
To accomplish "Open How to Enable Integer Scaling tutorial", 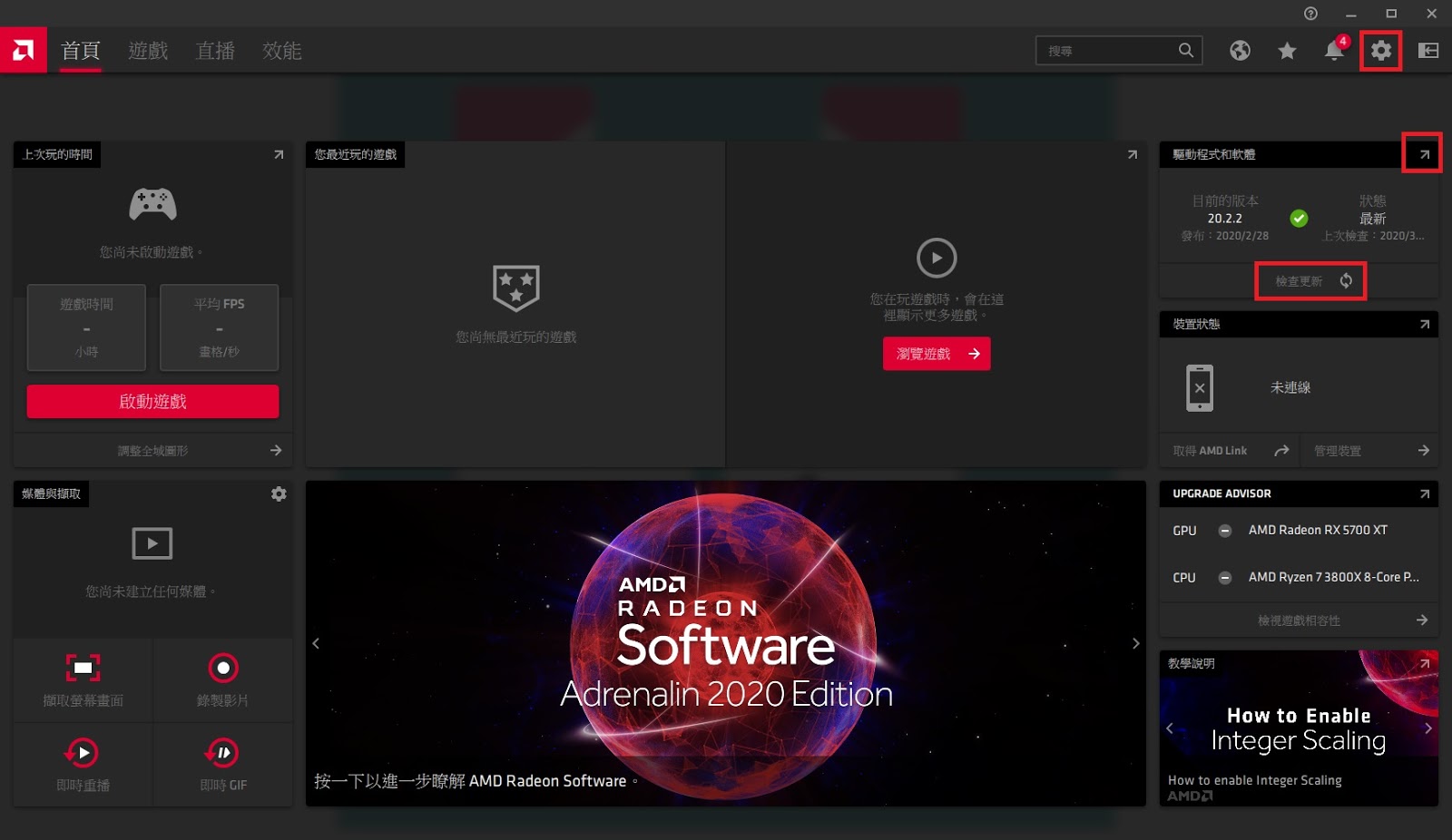I will click(1299, 729).
